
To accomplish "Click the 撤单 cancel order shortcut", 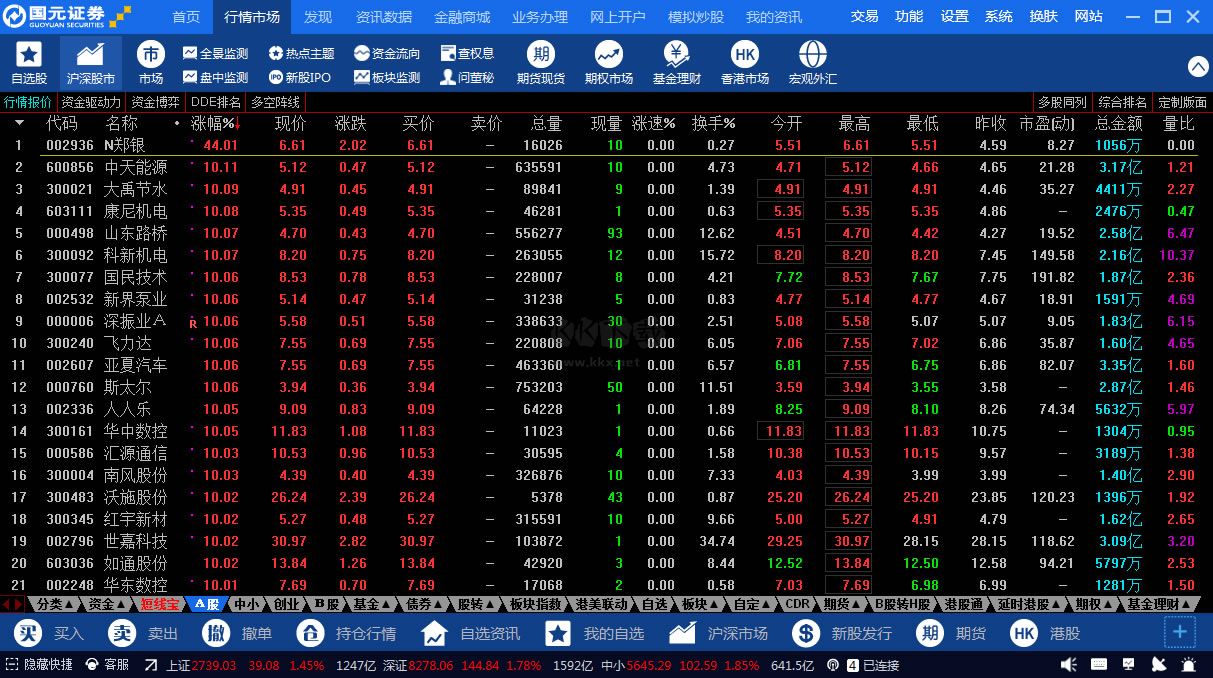I will click(x=236, y=633).
